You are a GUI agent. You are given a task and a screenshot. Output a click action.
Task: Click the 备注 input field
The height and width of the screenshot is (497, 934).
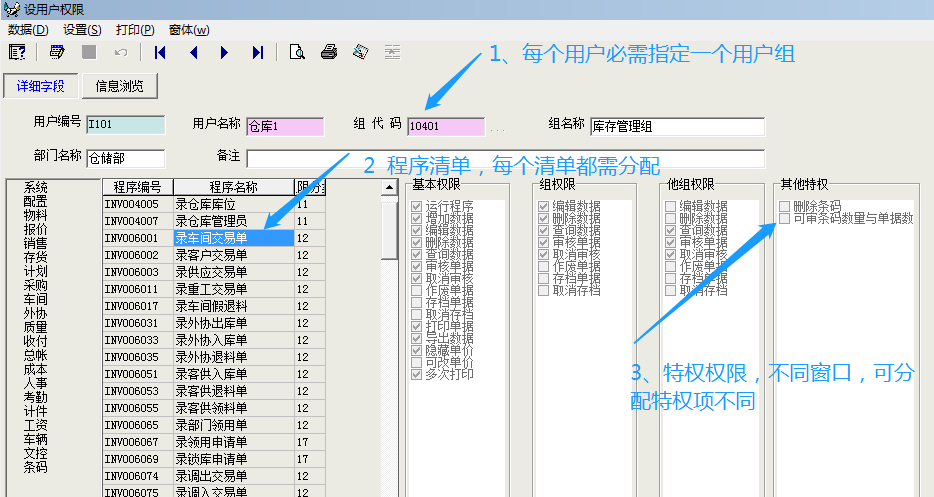[505, 158]
